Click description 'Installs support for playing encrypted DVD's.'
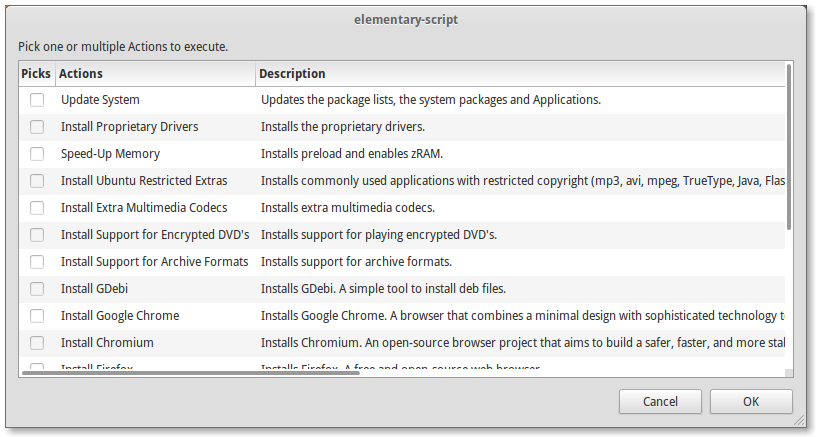This screenshot has height=437, width=816. (x=379, y=235)
